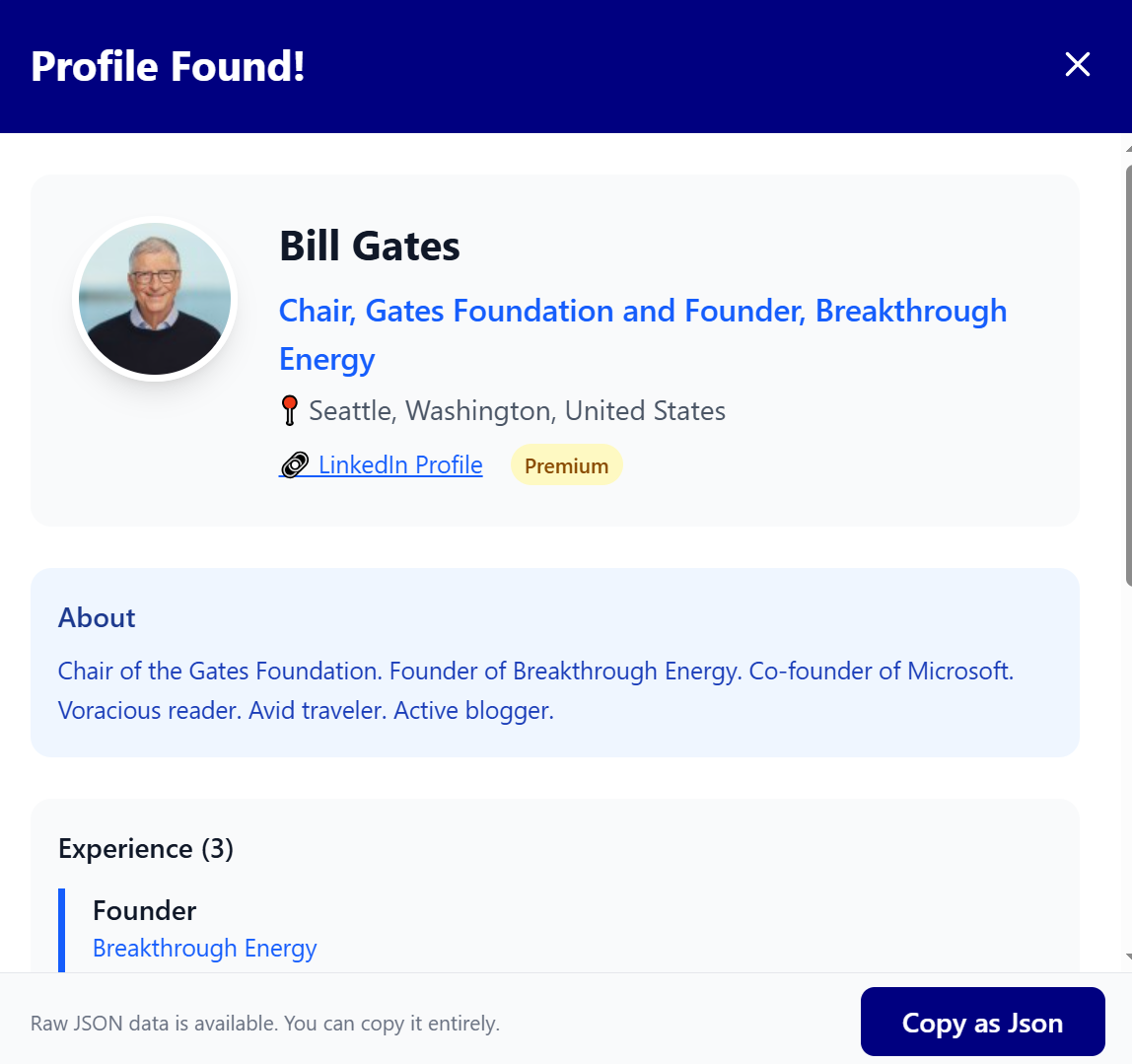Click the scrollbar down arrow

coord(1128,956)
